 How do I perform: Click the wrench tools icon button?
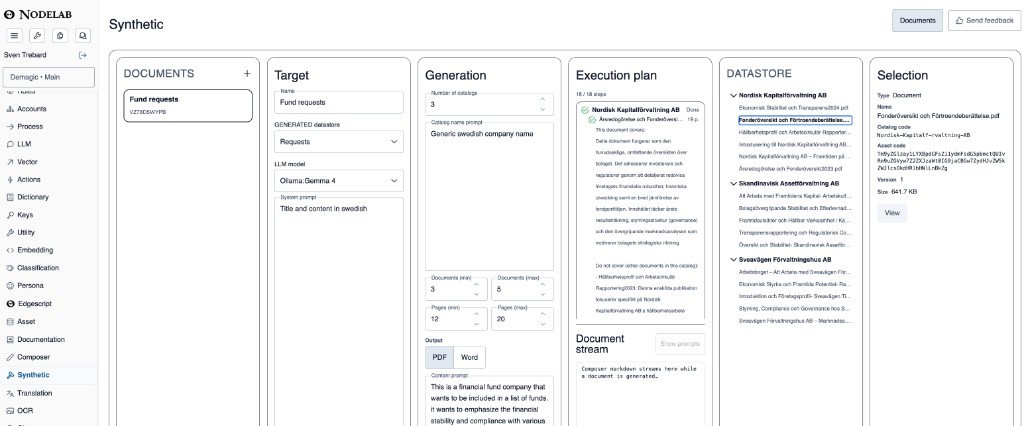[37, 36]
